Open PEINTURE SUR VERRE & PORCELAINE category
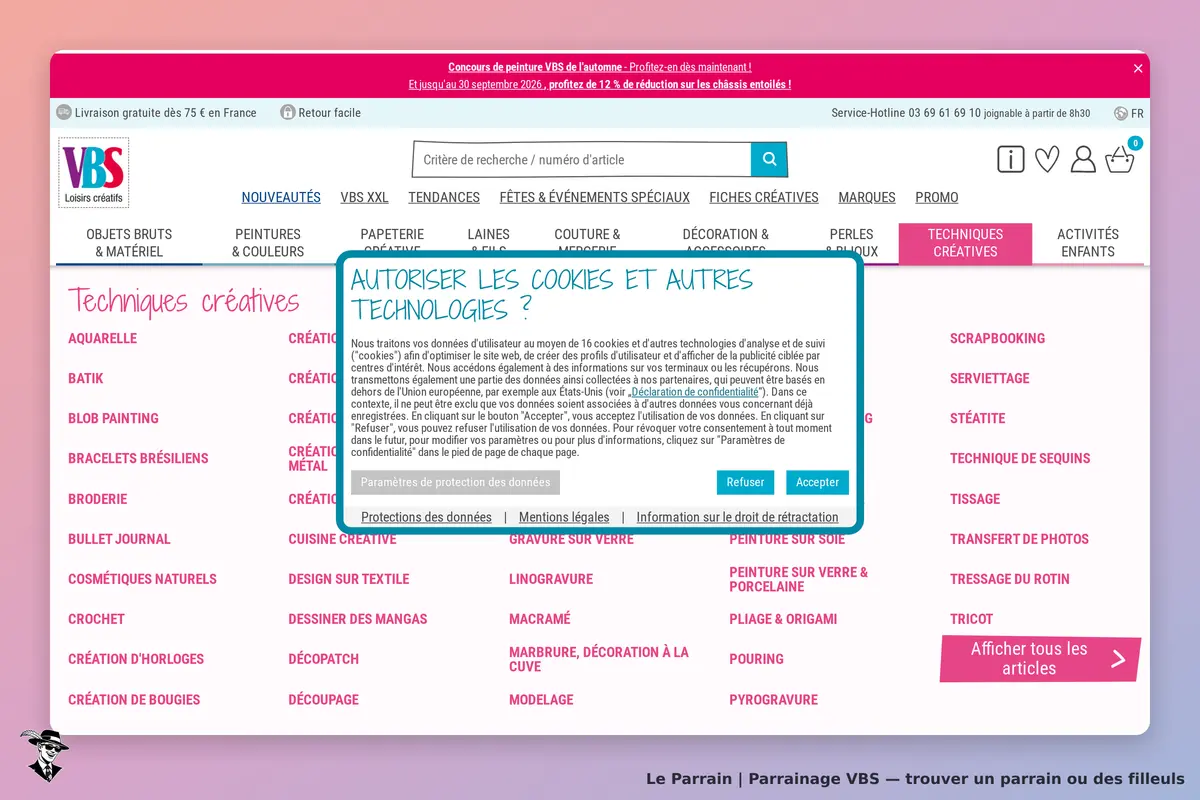This screenshot has width=1200, height=800. click(799, 579)
